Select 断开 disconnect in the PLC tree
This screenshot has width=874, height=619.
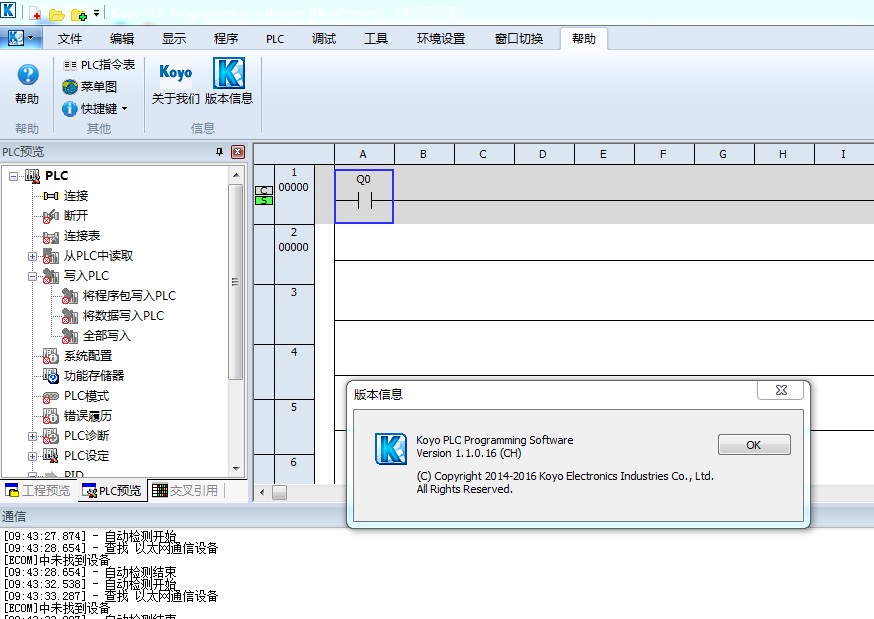point(76,216)
